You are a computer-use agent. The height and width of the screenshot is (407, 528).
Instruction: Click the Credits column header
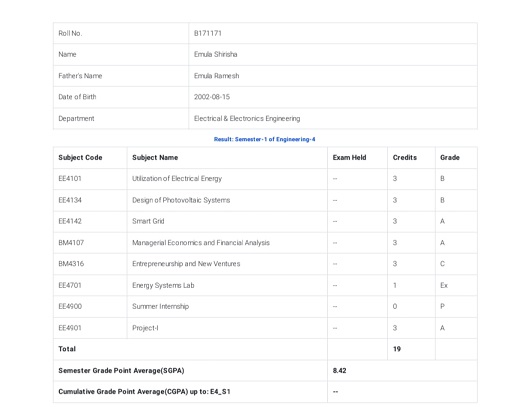[x=404, y=158]
